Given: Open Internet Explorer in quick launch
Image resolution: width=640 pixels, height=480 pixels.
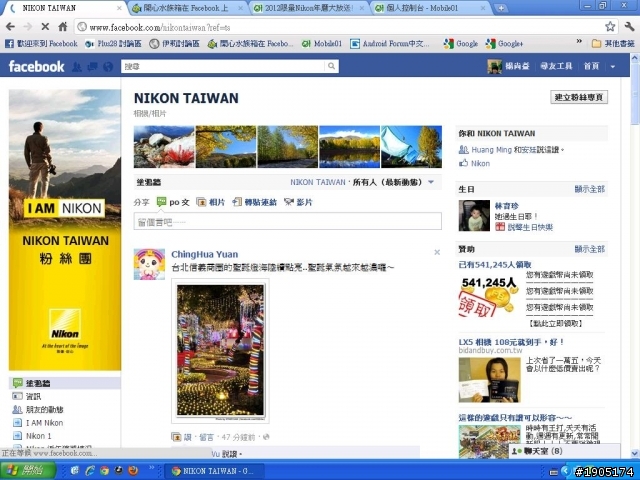Looking at the screenshot, I should pyautogui.click(x=89, y=471).
